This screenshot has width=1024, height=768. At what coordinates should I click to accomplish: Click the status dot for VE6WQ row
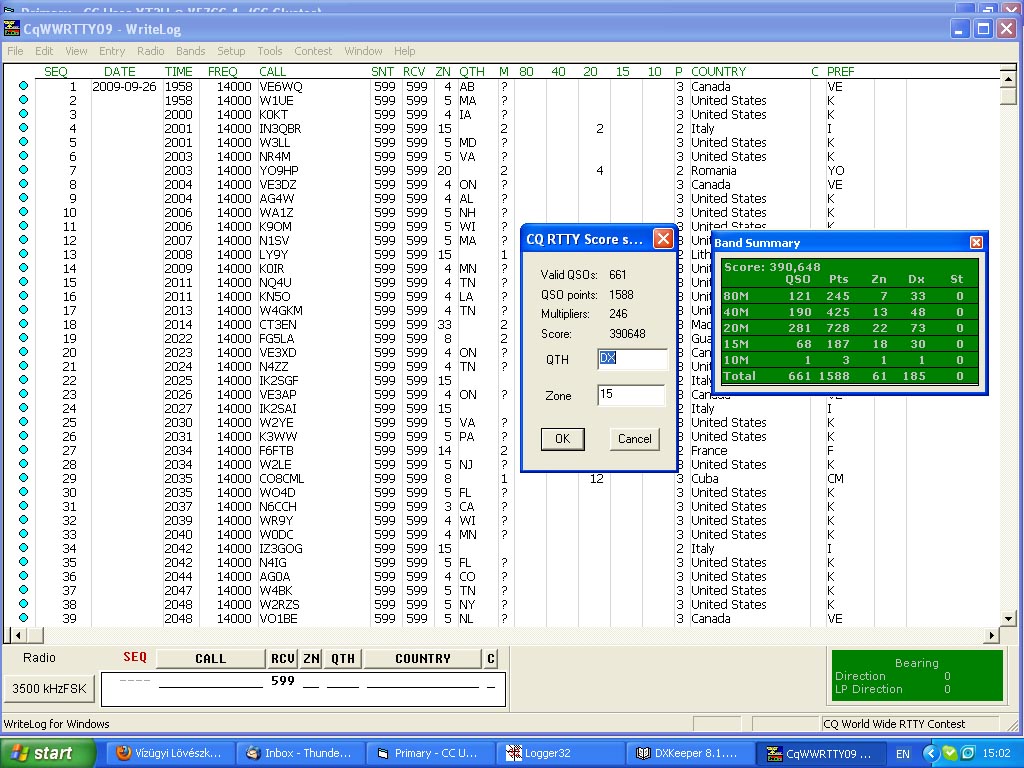(x=24, y=86)
